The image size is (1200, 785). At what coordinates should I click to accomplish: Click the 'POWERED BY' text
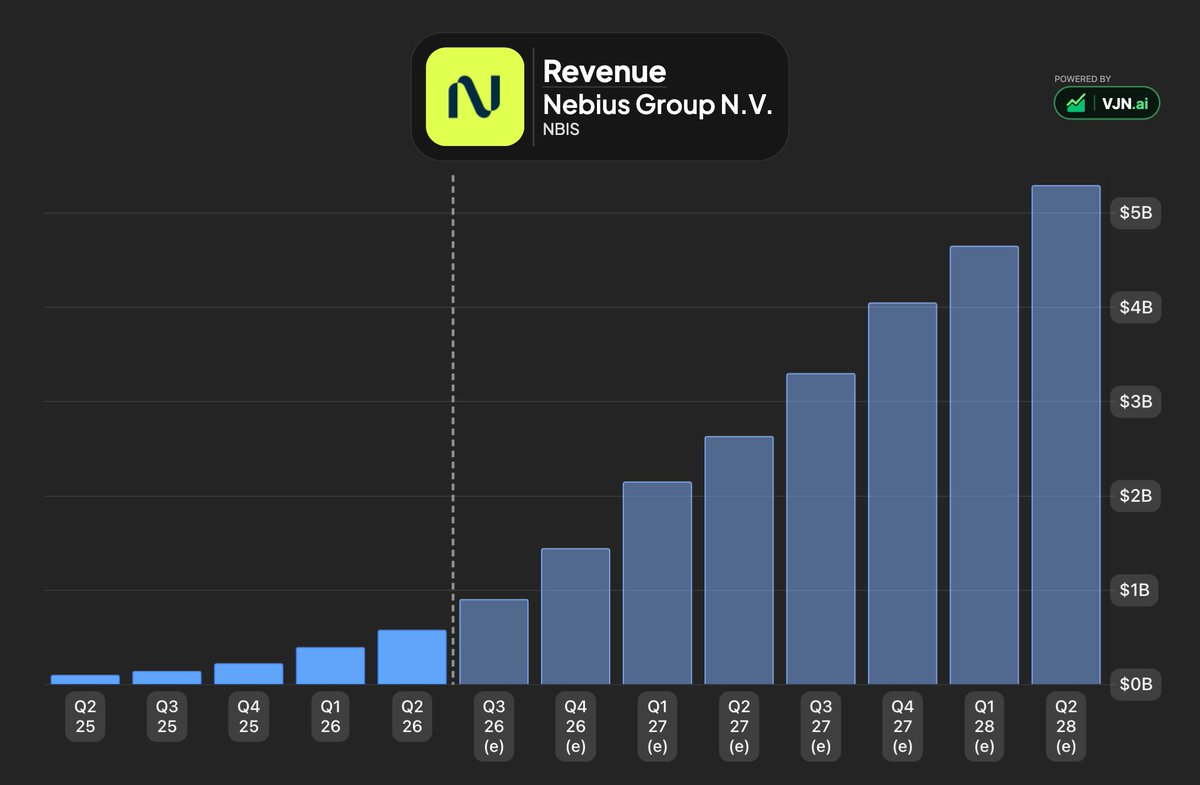click(x=1082, y=79)
